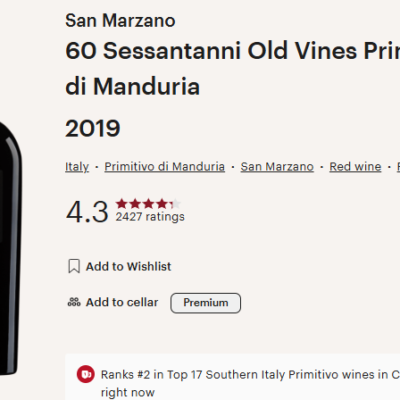Open the 2427 ratings count
Screen dimensions: 400x400
click(150, 217)
